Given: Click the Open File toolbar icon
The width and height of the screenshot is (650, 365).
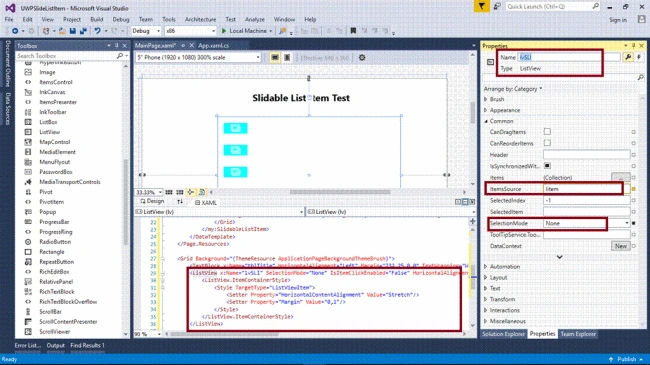Looking at the screenshot, I should [62, 31].
